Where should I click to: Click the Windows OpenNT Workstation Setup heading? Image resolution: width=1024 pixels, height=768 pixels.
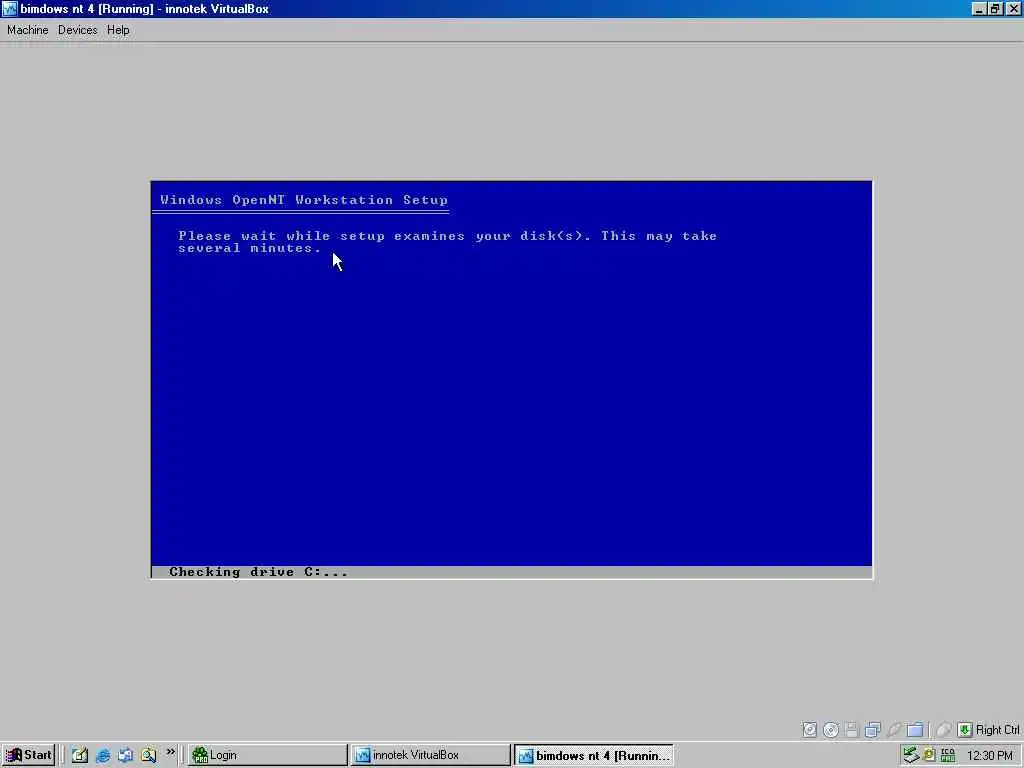click(x=304, y=200)
